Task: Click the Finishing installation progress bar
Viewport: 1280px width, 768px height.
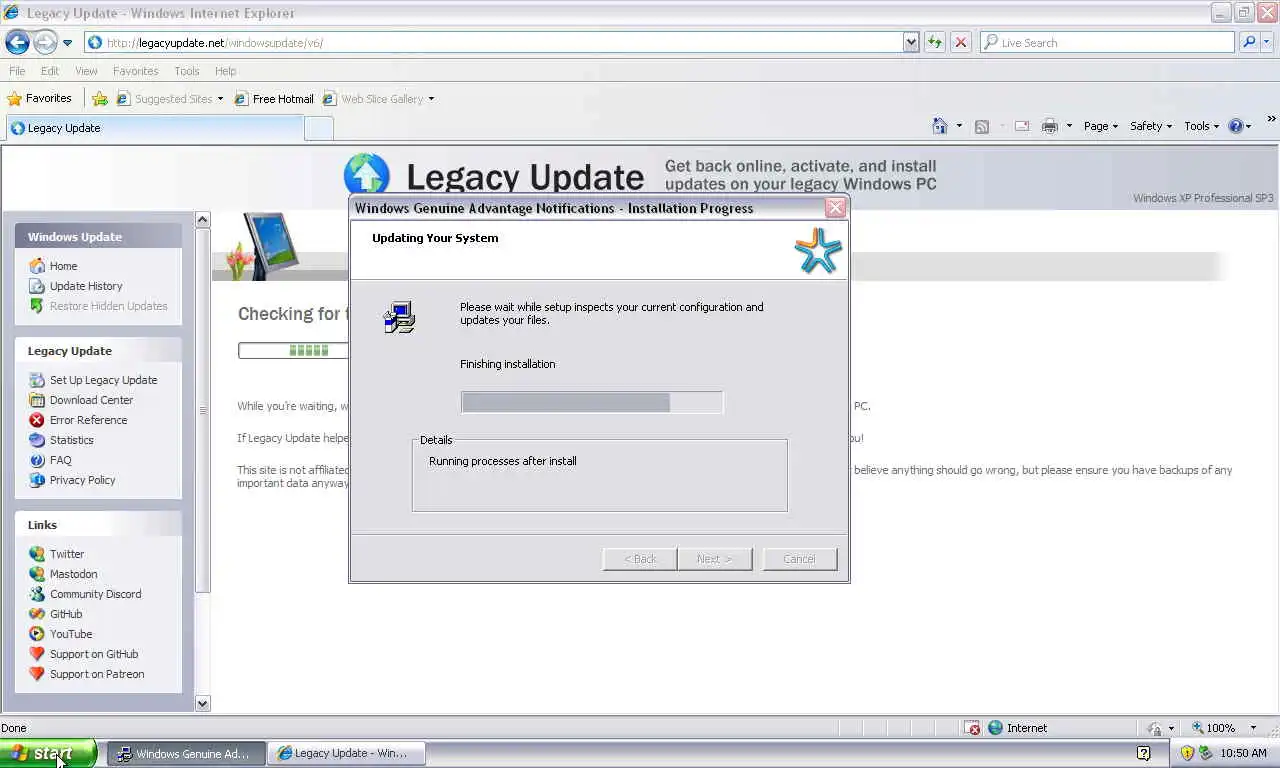Action: pyautogui.click(x=592, y=402)
